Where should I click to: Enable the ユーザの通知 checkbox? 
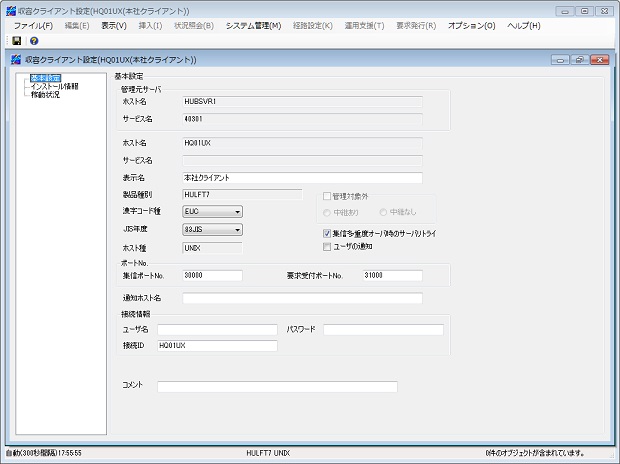click(327, 246)
